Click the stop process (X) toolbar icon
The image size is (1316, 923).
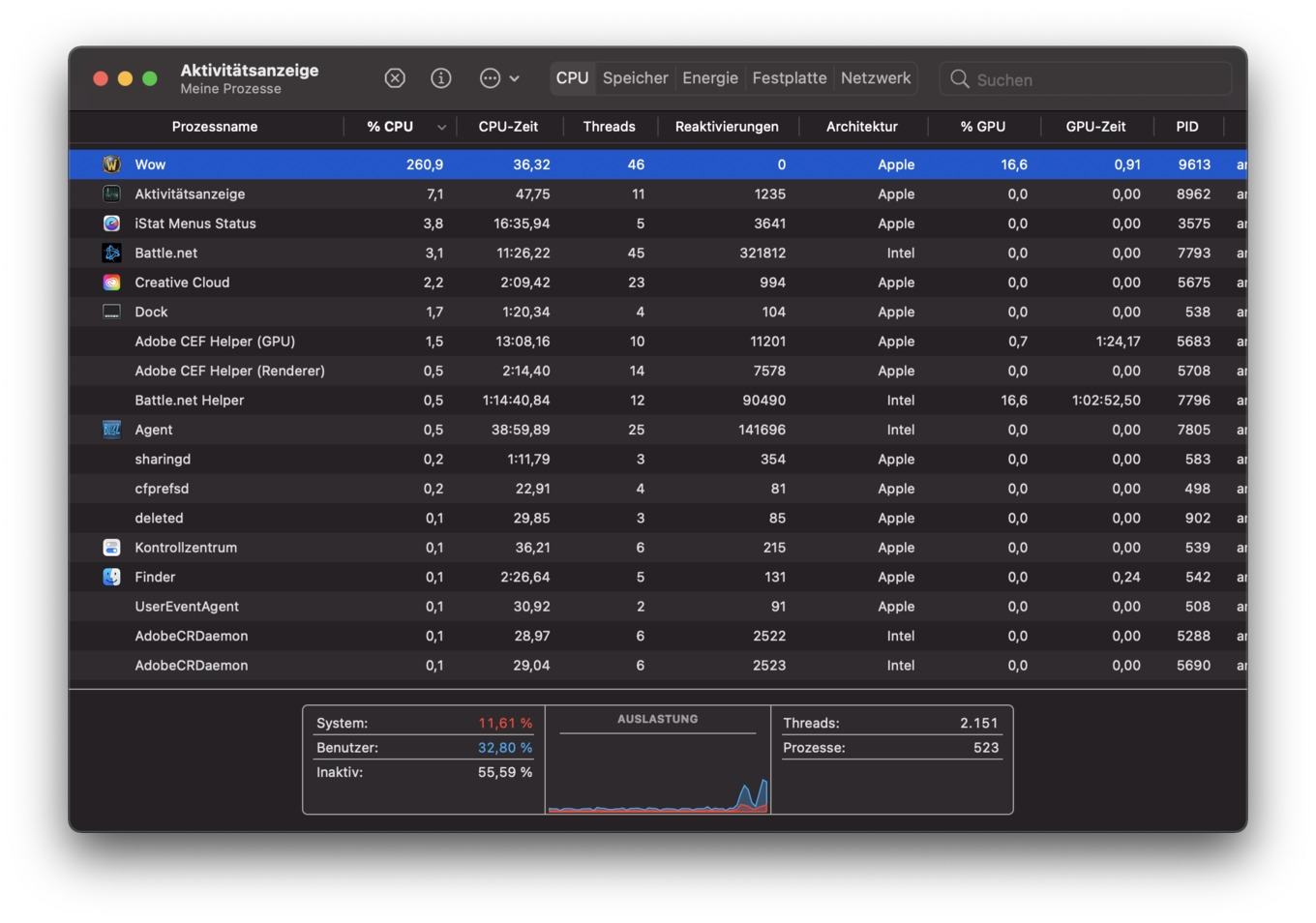[395, 78]
